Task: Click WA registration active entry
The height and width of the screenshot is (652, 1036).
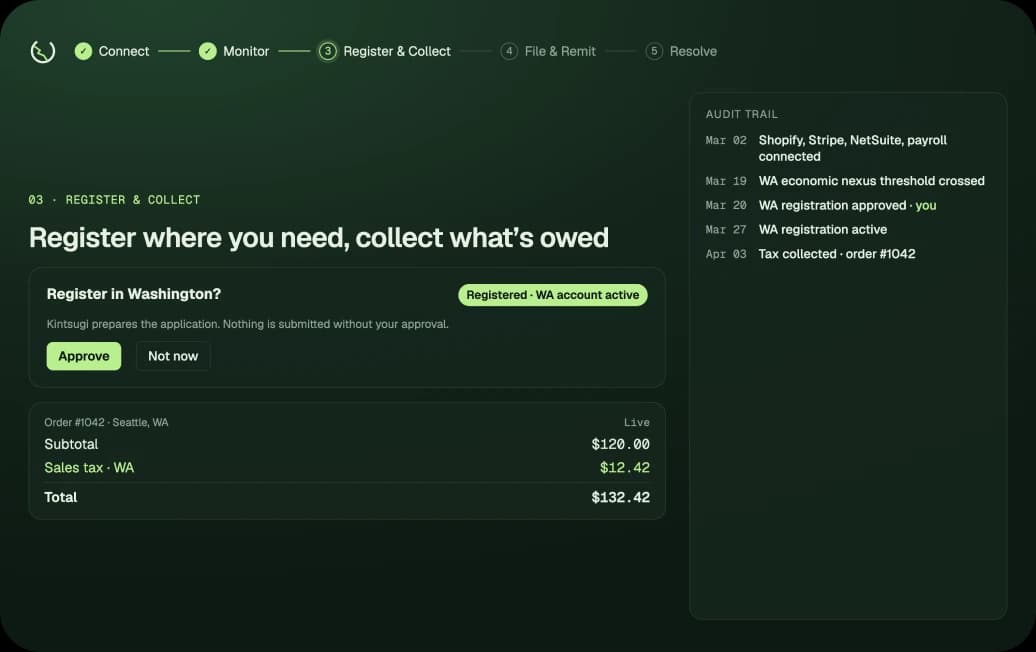Action: pos(823,229)
